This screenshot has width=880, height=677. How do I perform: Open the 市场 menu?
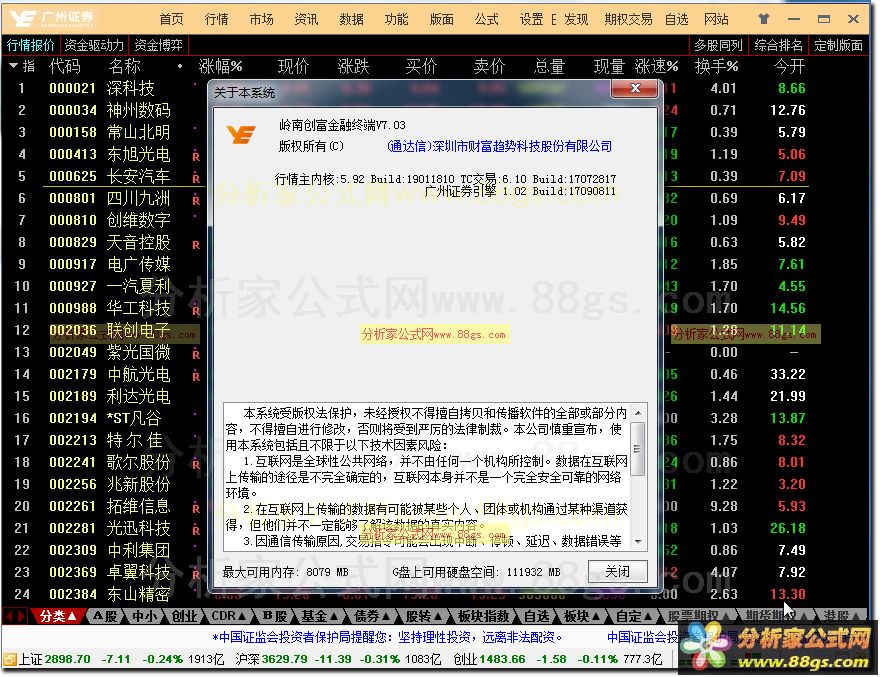[261, 20]
